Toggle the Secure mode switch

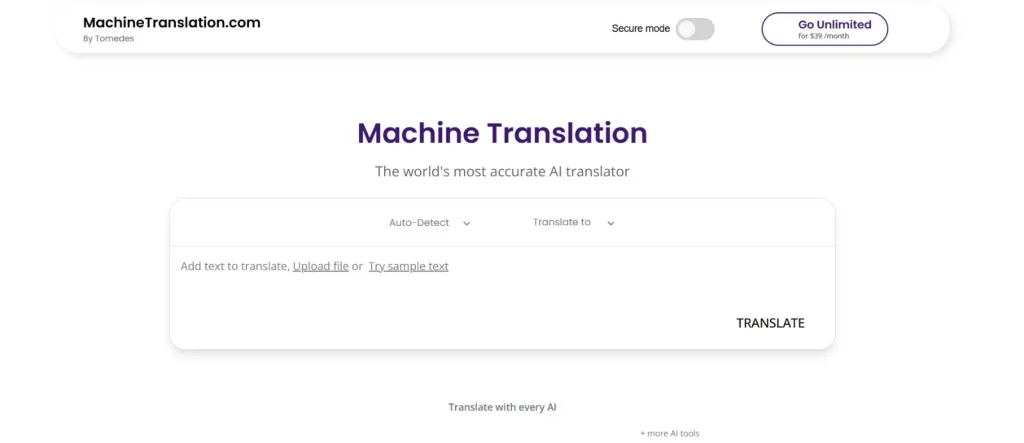click(695, 29)
